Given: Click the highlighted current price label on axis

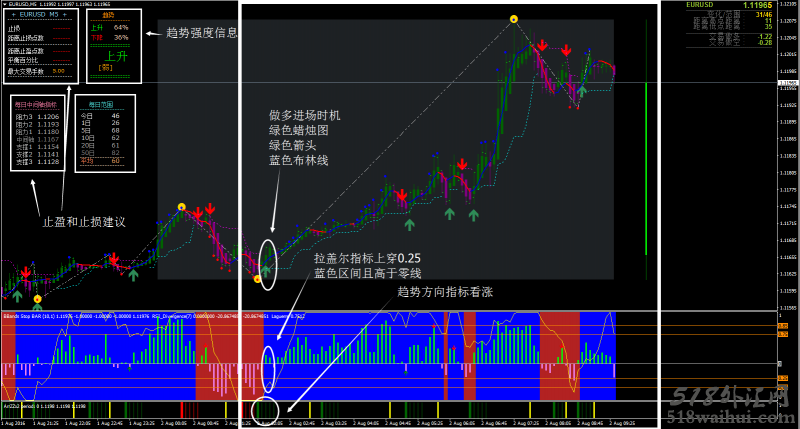Looking at the screenshot, I should (787, 83).
